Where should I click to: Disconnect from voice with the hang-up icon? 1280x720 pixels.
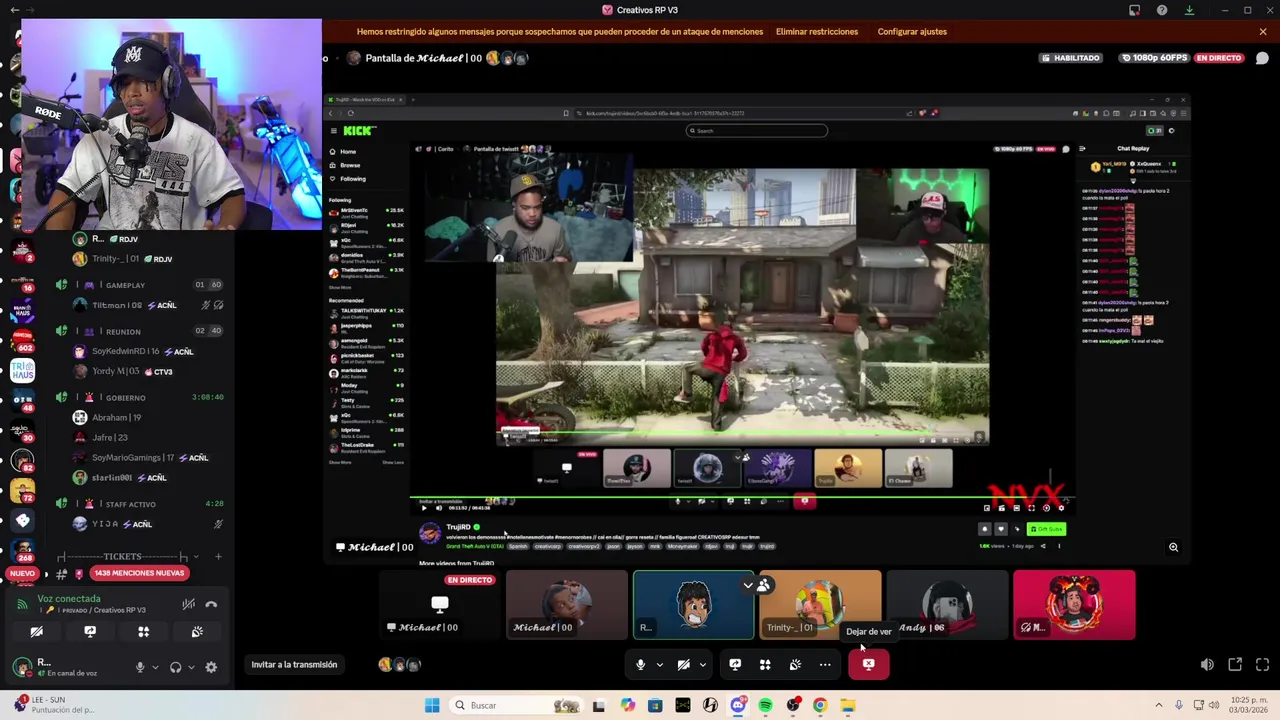(211, 604)
